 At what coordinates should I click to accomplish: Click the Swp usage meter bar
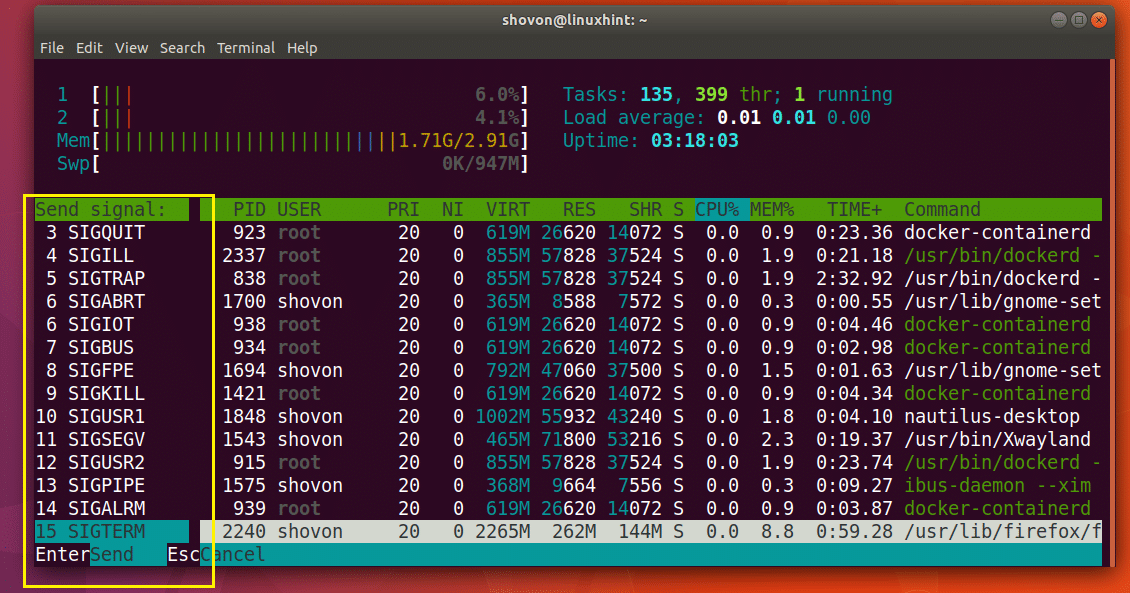tap(293, 164)
